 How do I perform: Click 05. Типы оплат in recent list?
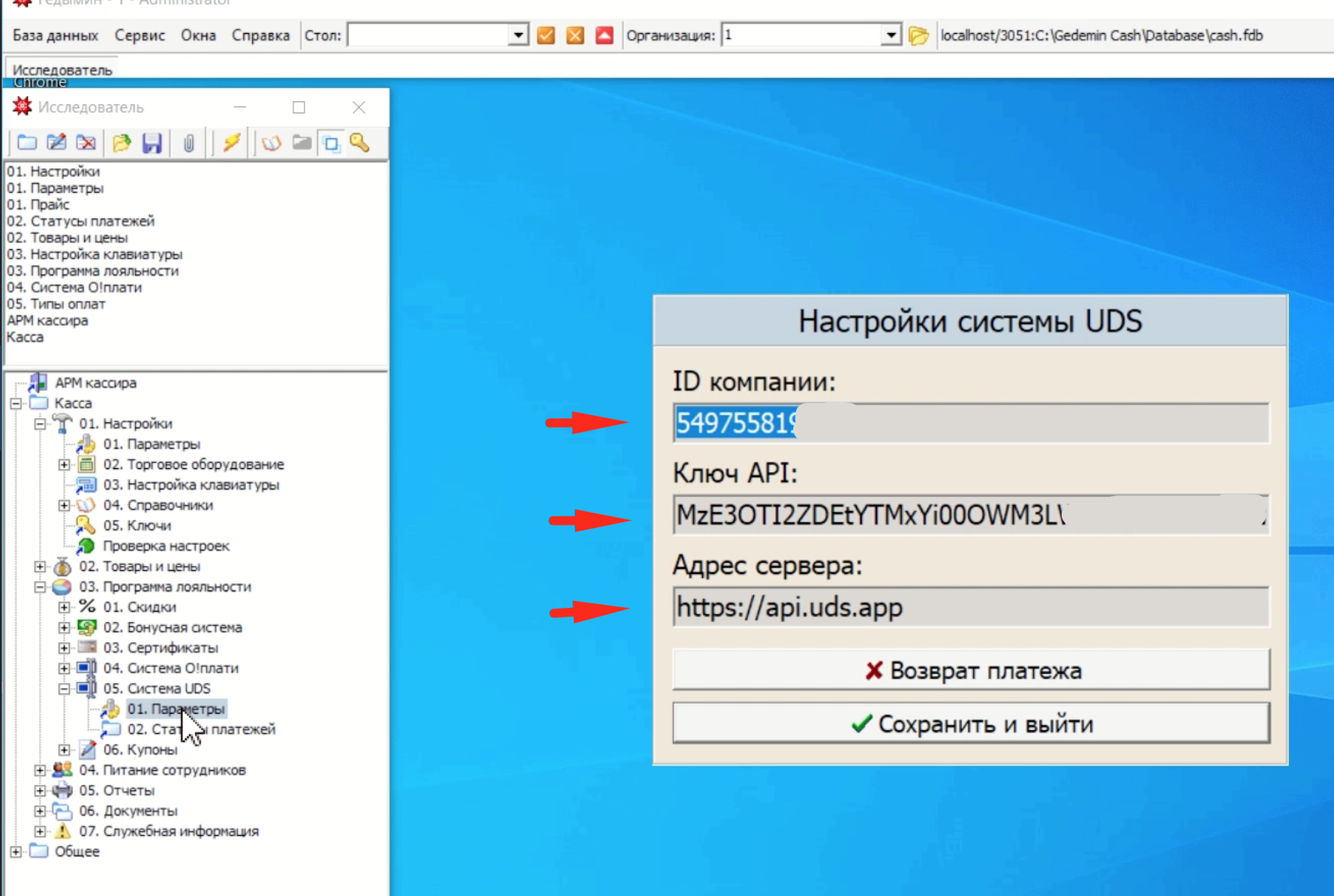pyautogui.click(x=56, y=304)
